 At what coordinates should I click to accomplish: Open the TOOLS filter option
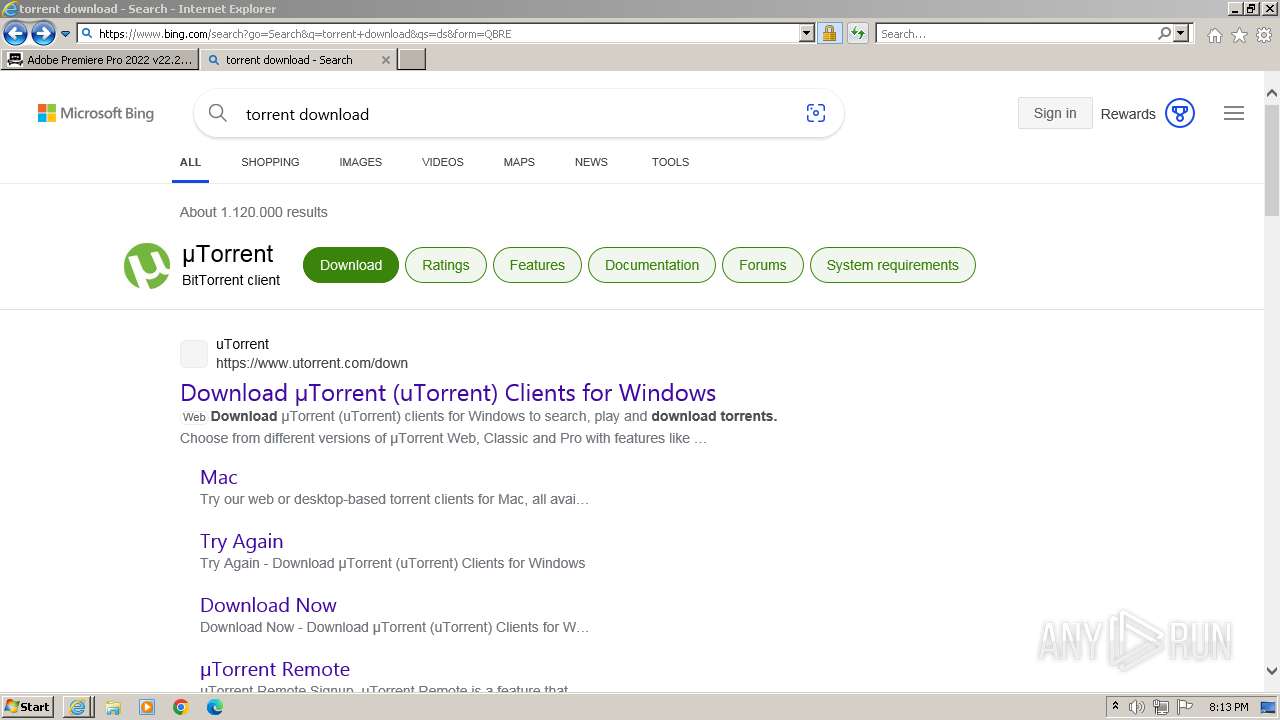(670, 162)
